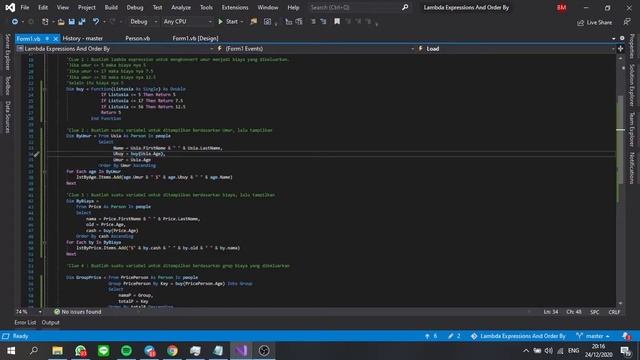Open the Toolbox side tab
640x360 pixels.
coord(7,85)
